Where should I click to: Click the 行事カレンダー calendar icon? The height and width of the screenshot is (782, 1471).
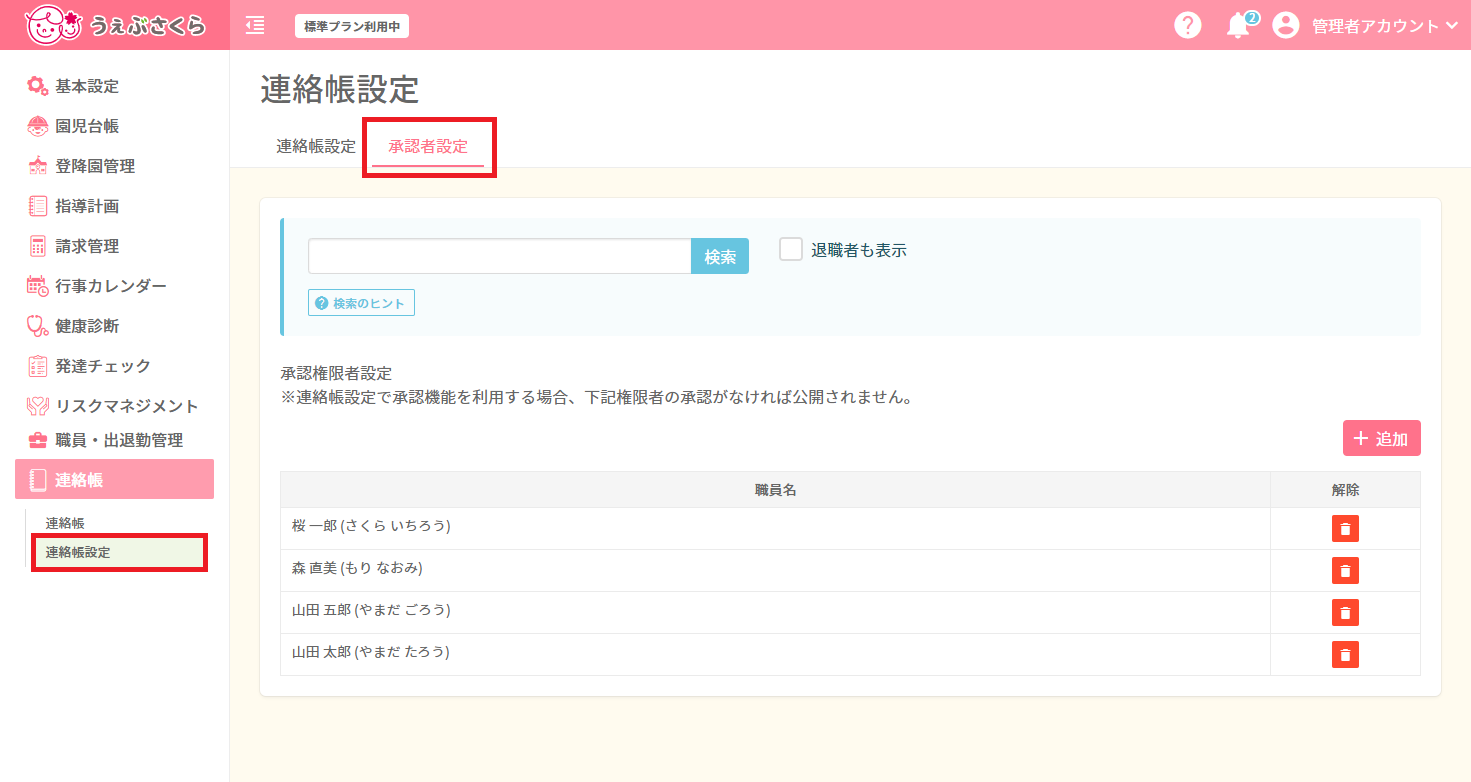[x=37, y=286]
